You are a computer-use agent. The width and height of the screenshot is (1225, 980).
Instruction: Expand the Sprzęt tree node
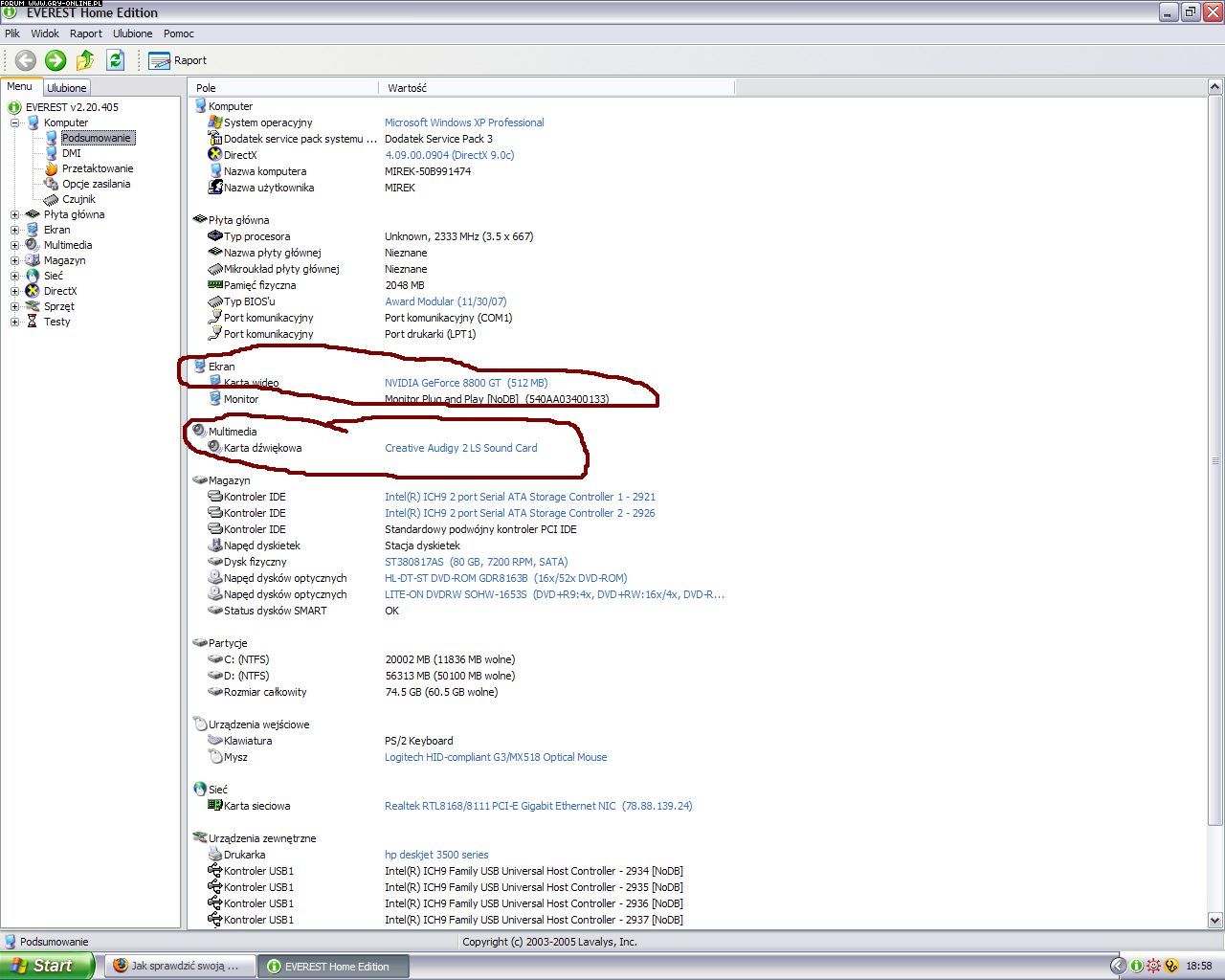15,306
